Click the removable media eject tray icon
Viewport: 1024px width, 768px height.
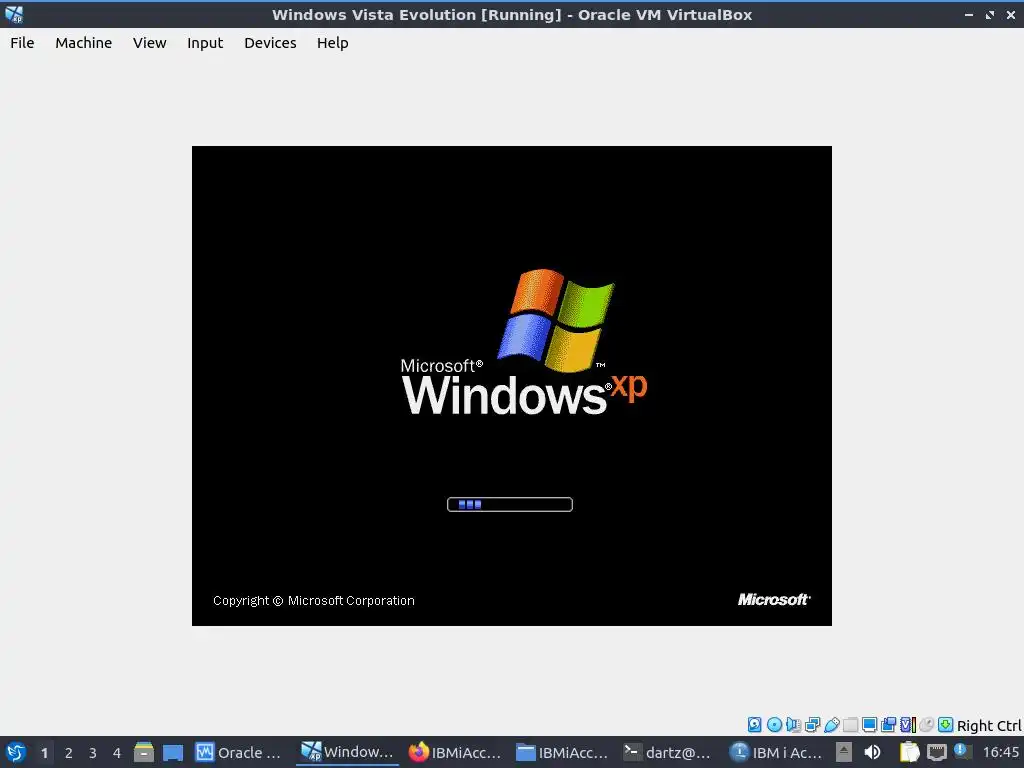click(844, 752)
